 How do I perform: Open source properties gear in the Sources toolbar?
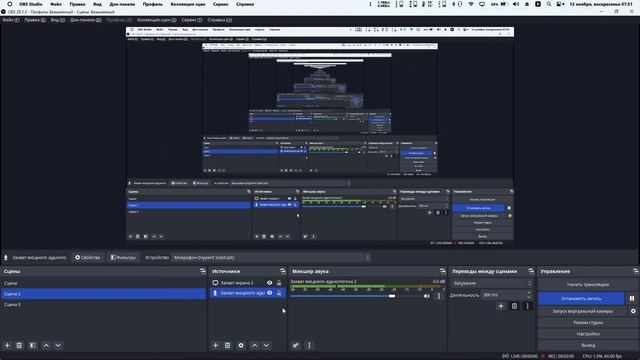click(x=241, y=345)
